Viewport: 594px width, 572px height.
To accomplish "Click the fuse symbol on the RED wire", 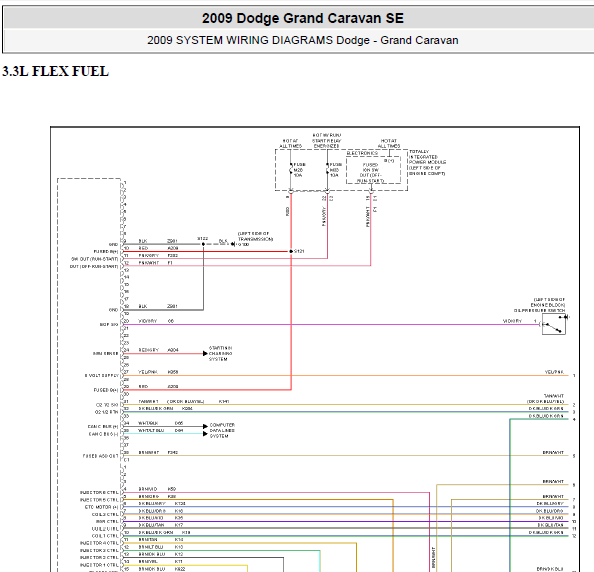I will click(x=291, y=170).
